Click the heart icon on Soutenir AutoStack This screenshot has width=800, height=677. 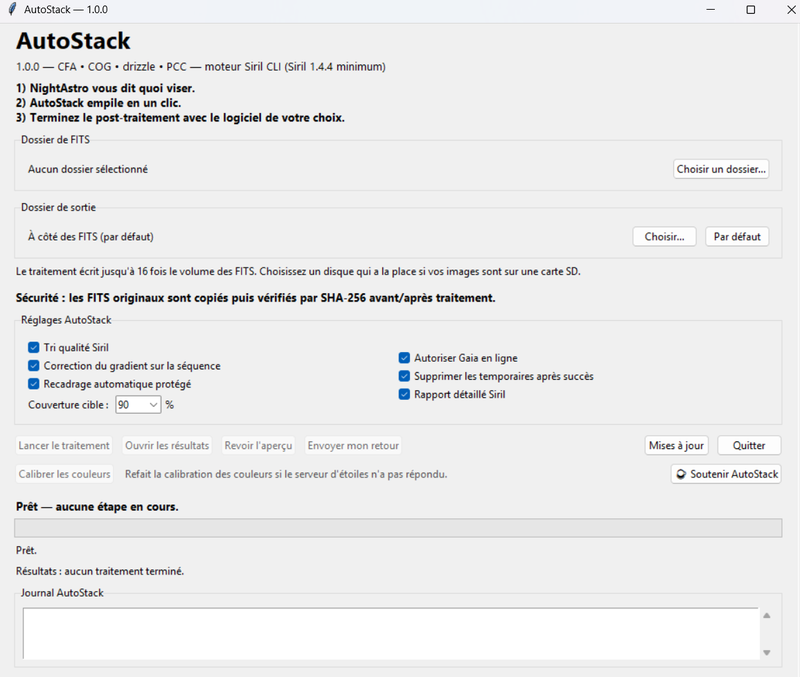[681, 474]
